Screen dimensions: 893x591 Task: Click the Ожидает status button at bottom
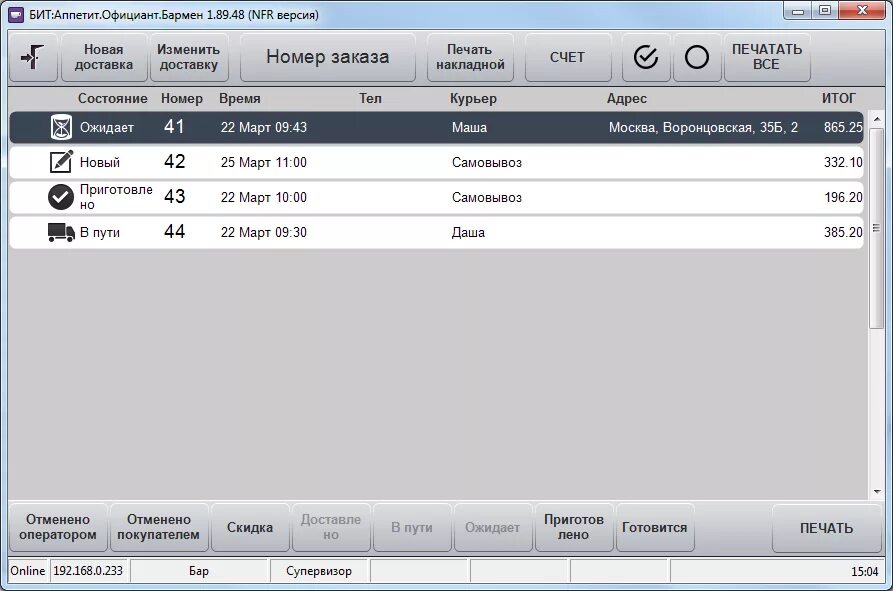pos(492,527)
